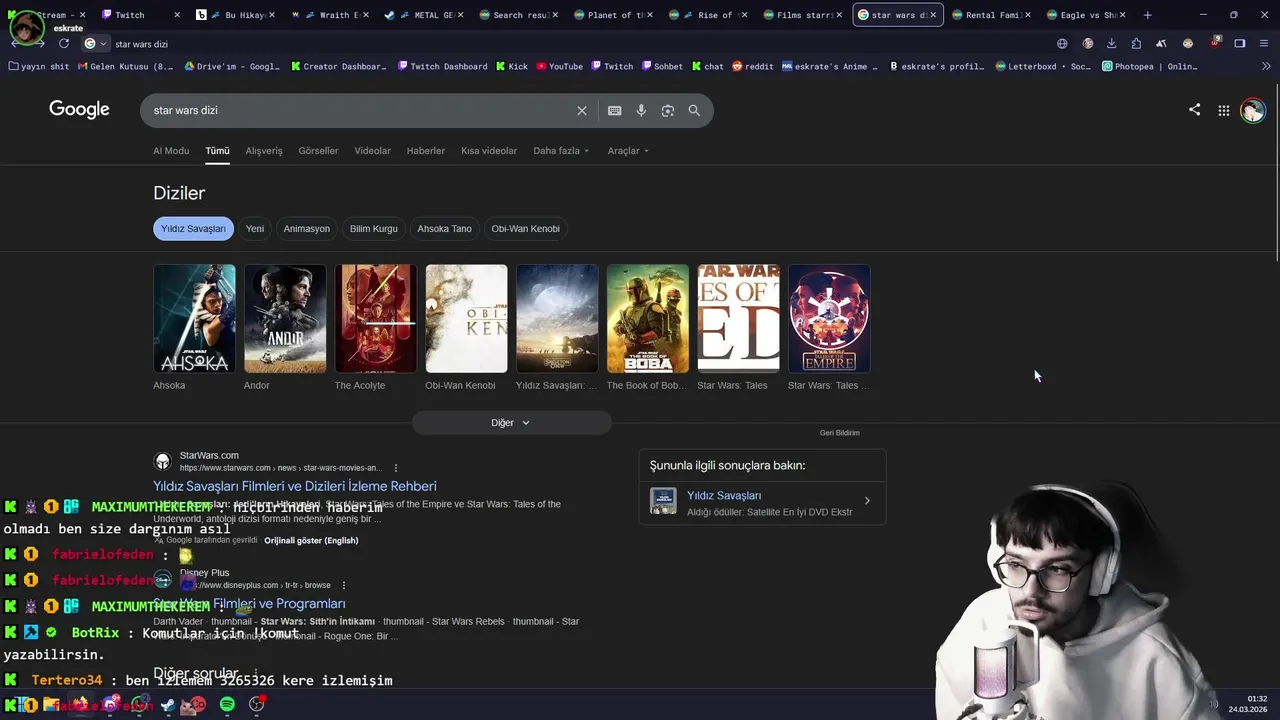Select the Ahsoka Tano filter chip
Screen dimensions: 1280x720
pos(444,229)
